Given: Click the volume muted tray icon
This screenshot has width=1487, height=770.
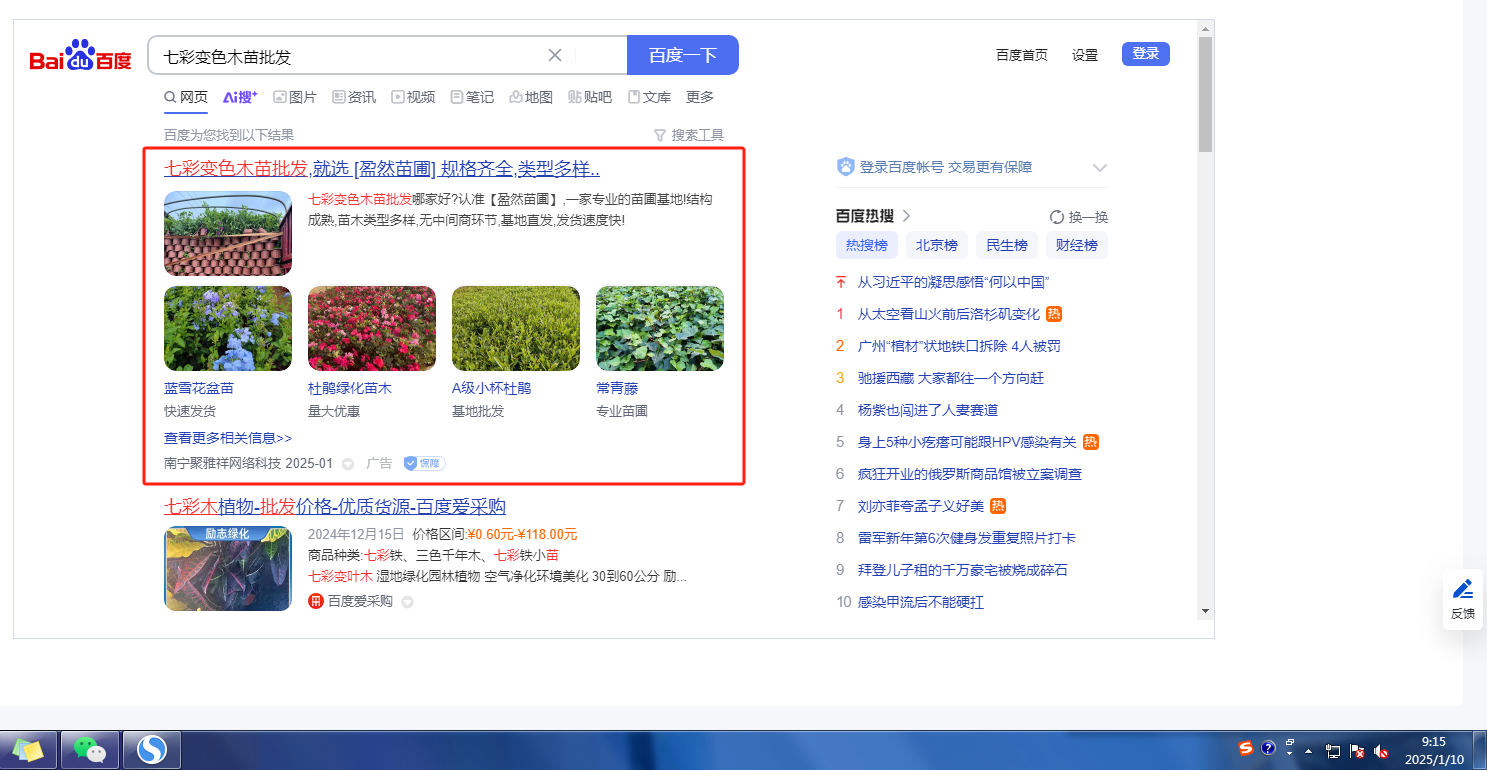Looking at the screenshot, I should click(x=1381, y=750).
